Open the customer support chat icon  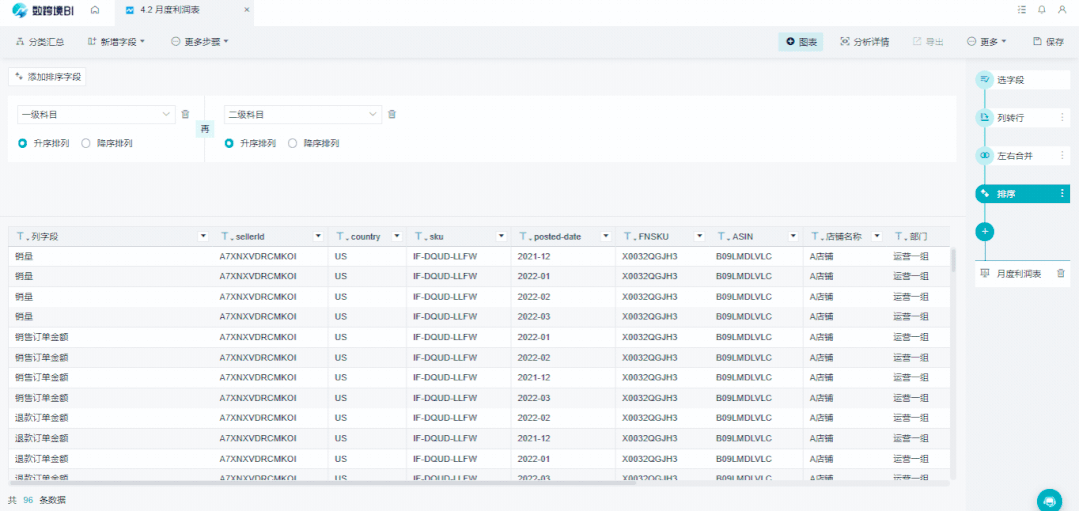[x=1049, y=500]
